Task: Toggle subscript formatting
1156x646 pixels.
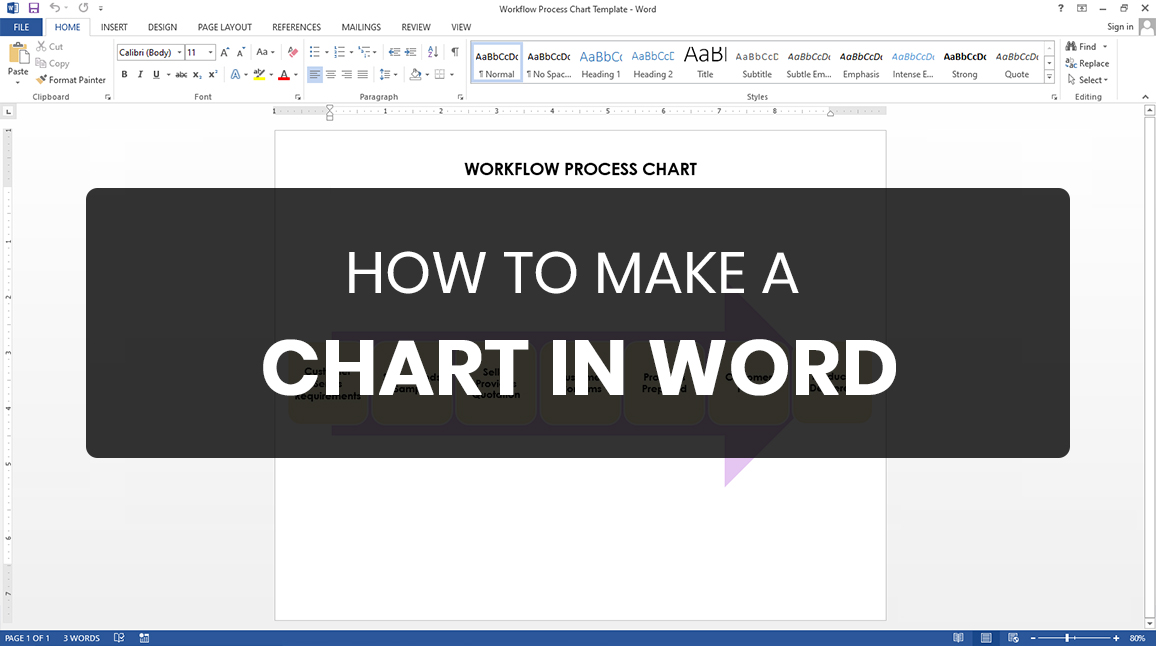Action: 196,74
